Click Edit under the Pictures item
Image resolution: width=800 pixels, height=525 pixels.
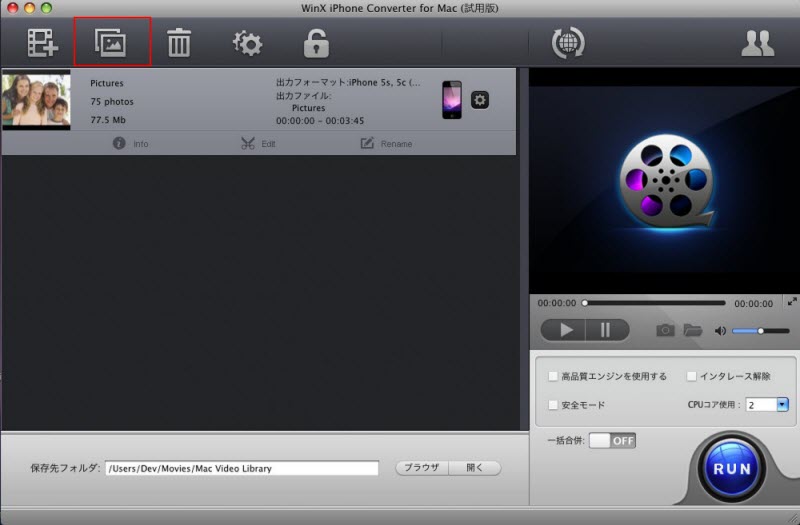[x=258, y=144]
